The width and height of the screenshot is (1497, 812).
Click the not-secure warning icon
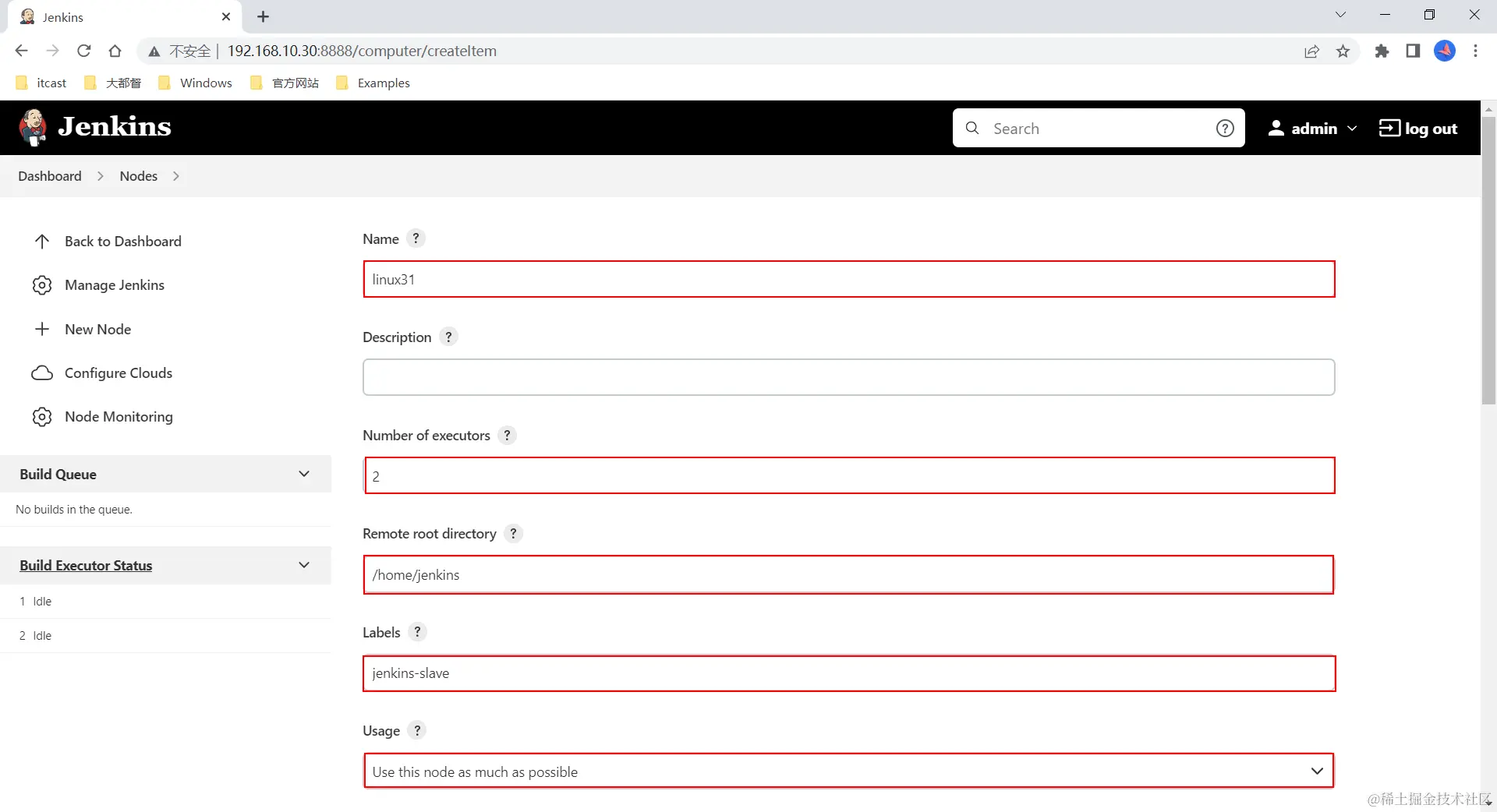tap(154, 51)
